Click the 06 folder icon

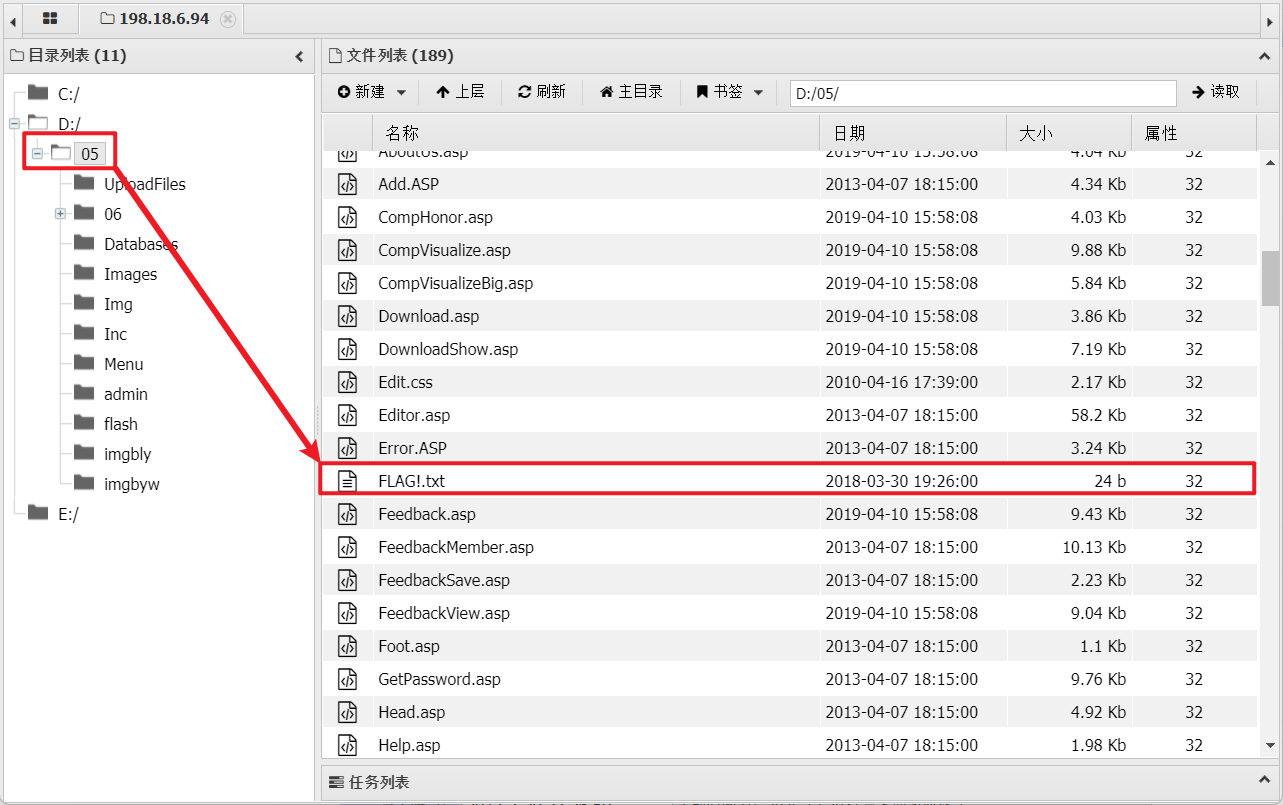click(84, 213)
